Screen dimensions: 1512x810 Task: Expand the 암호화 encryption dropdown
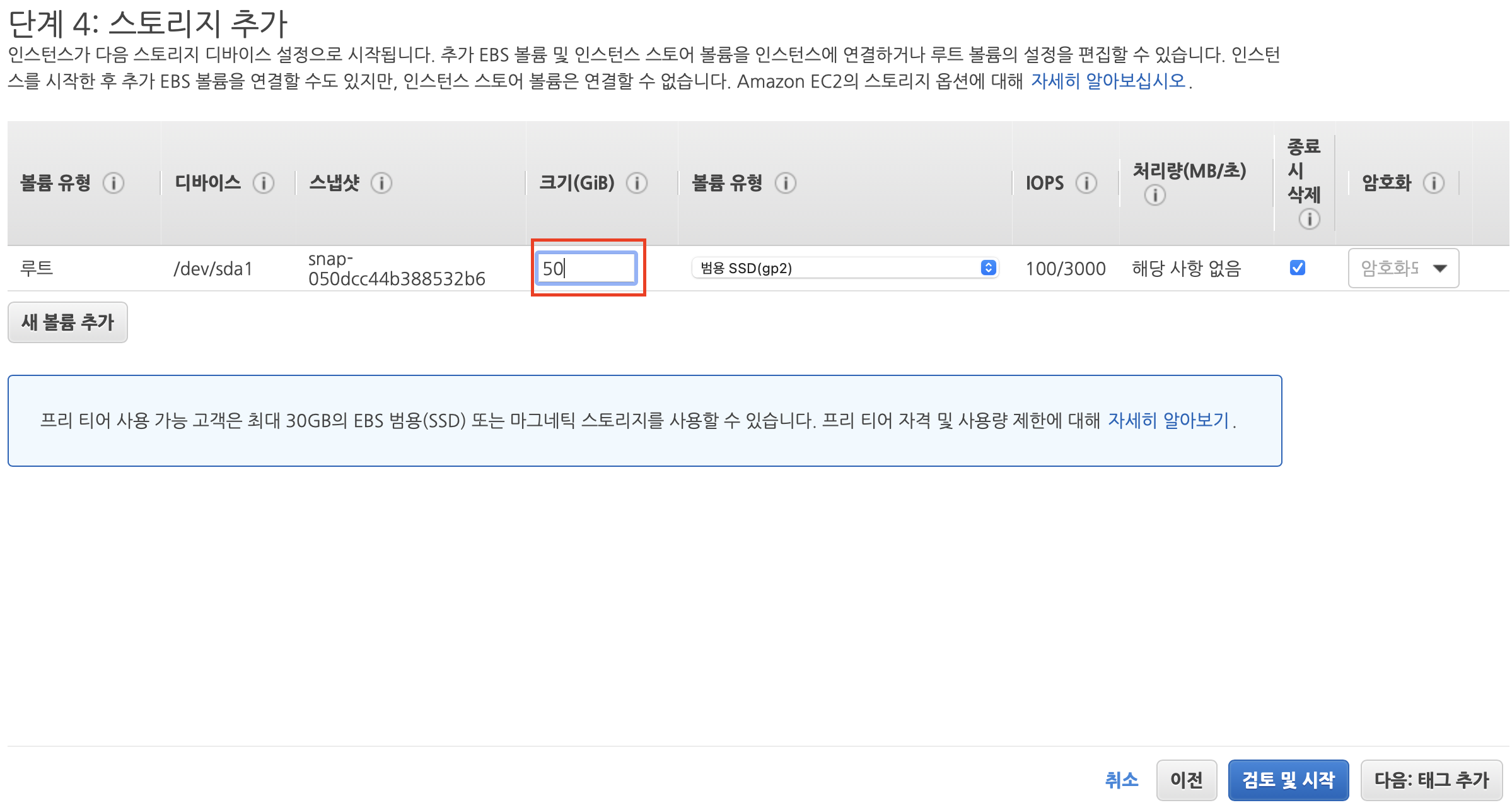coord(1403,268)
